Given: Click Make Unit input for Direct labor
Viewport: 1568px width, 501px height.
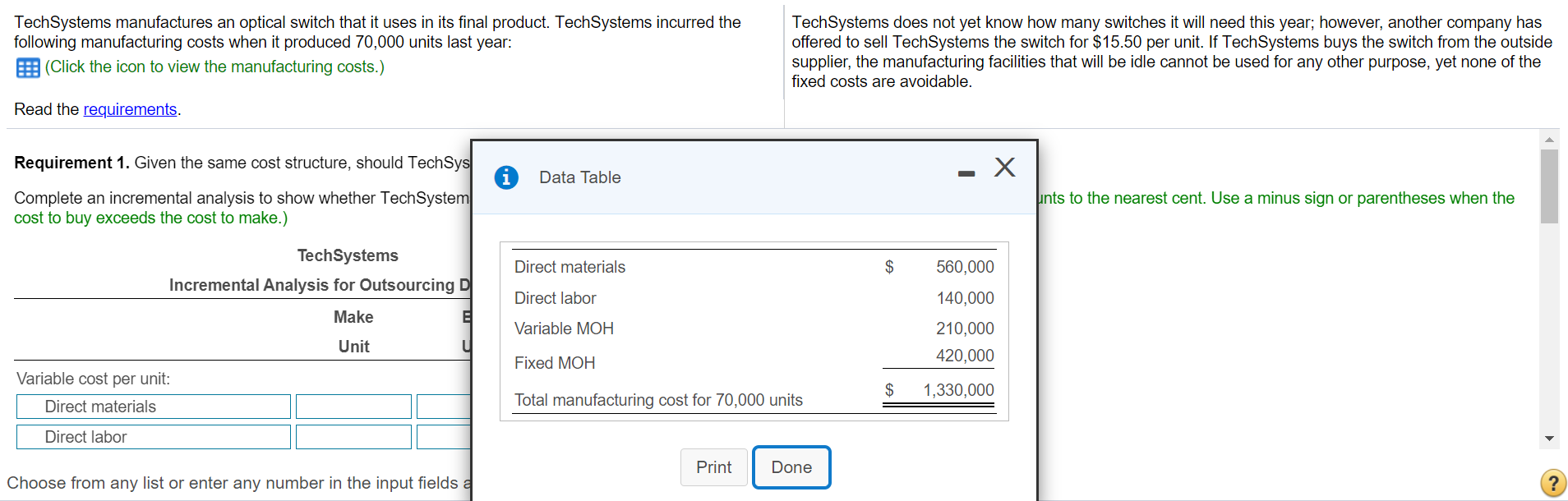Looking at the screenshot, I should coord(353,437).
